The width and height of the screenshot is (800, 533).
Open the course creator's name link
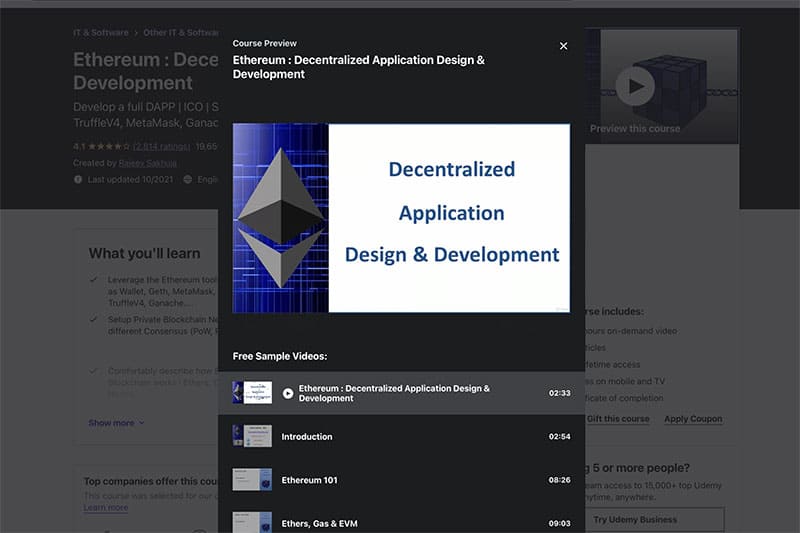[x=147, y=163]
